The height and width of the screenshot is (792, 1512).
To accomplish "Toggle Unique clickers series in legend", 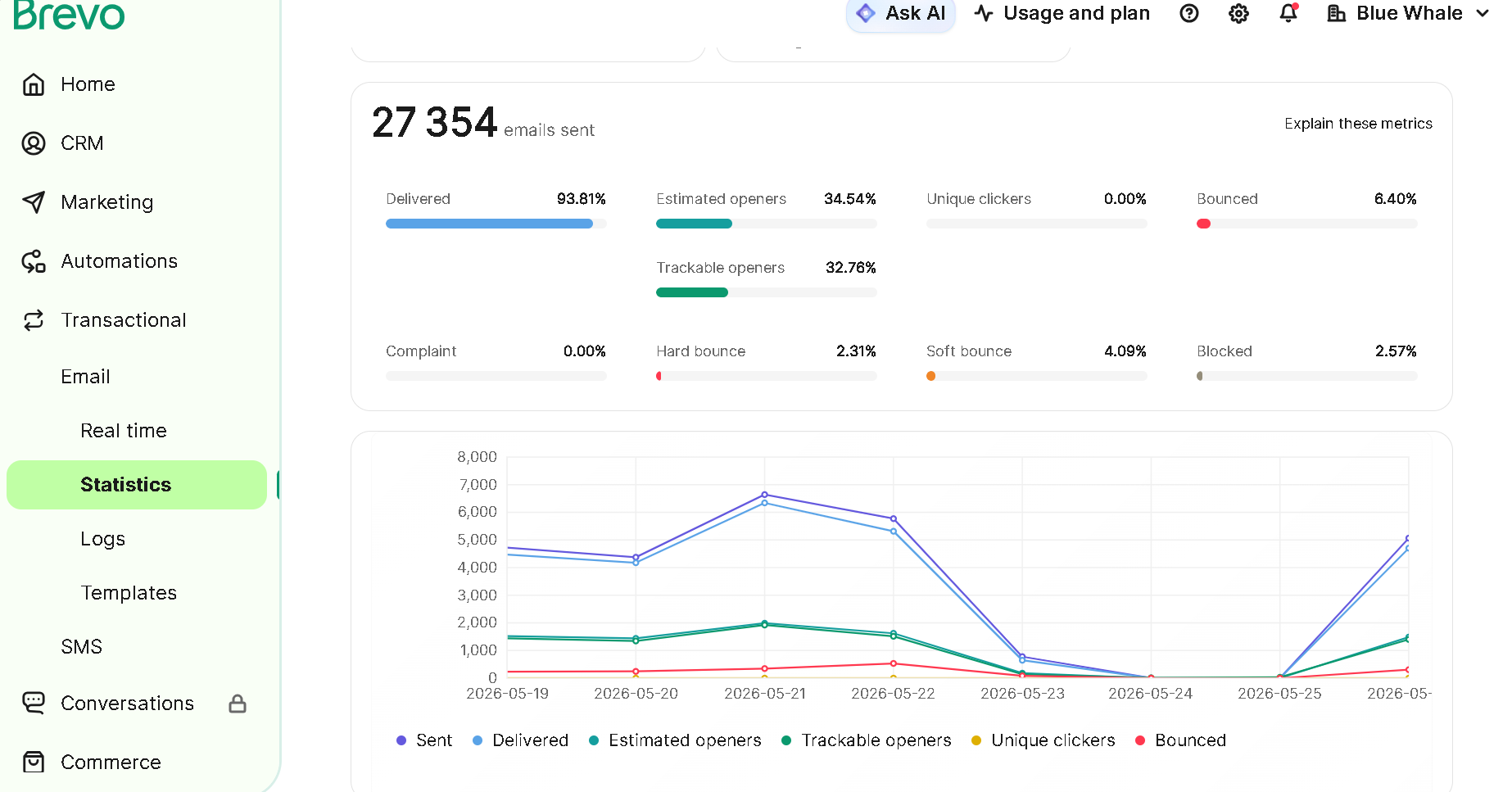I will tap(1043, 740).
